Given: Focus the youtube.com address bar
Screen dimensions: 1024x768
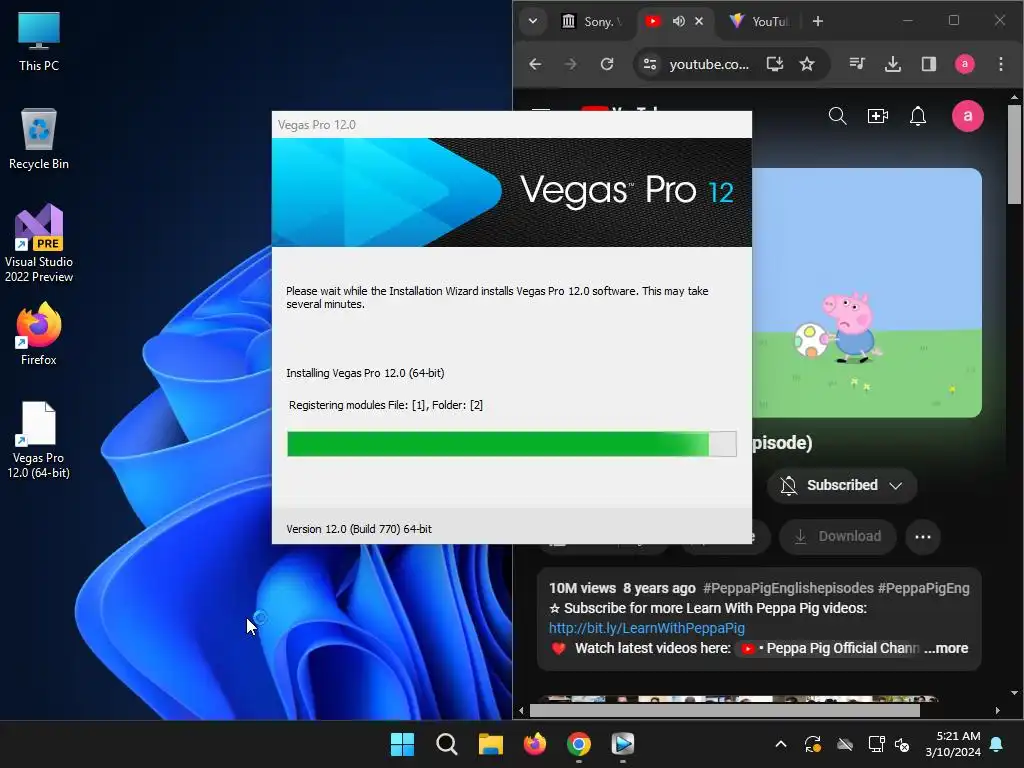Looking at the screenshot, I should (709, 64).
